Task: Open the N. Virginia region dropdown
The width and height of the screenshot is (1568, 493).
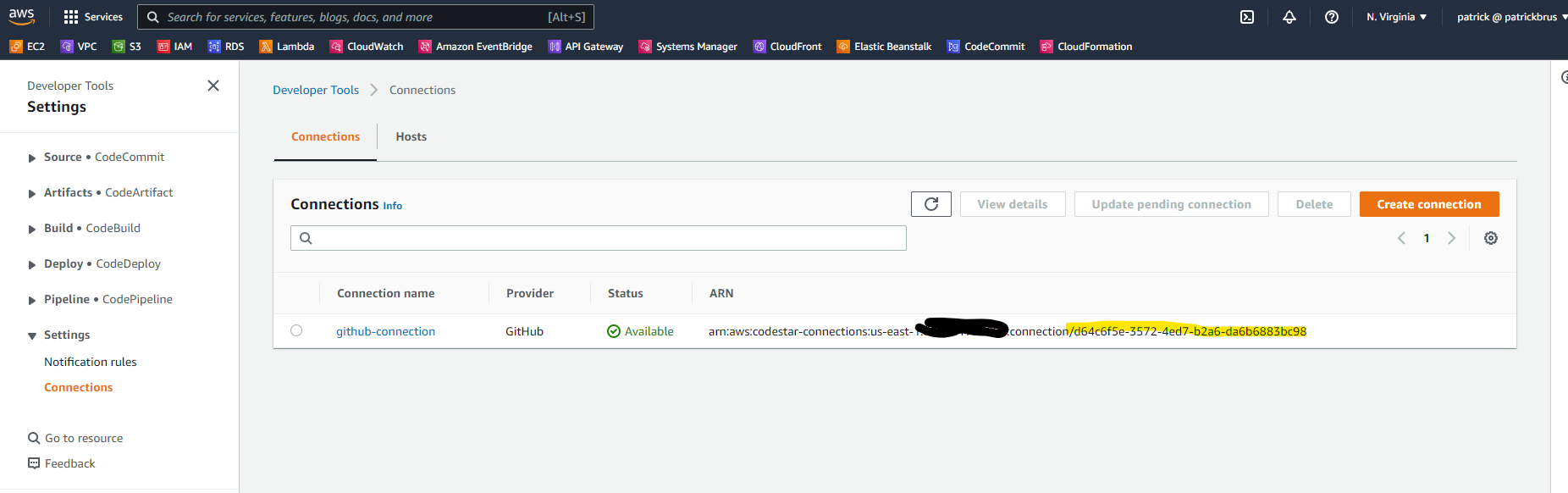Action: pyautogui.click(x=1396, y=17)
